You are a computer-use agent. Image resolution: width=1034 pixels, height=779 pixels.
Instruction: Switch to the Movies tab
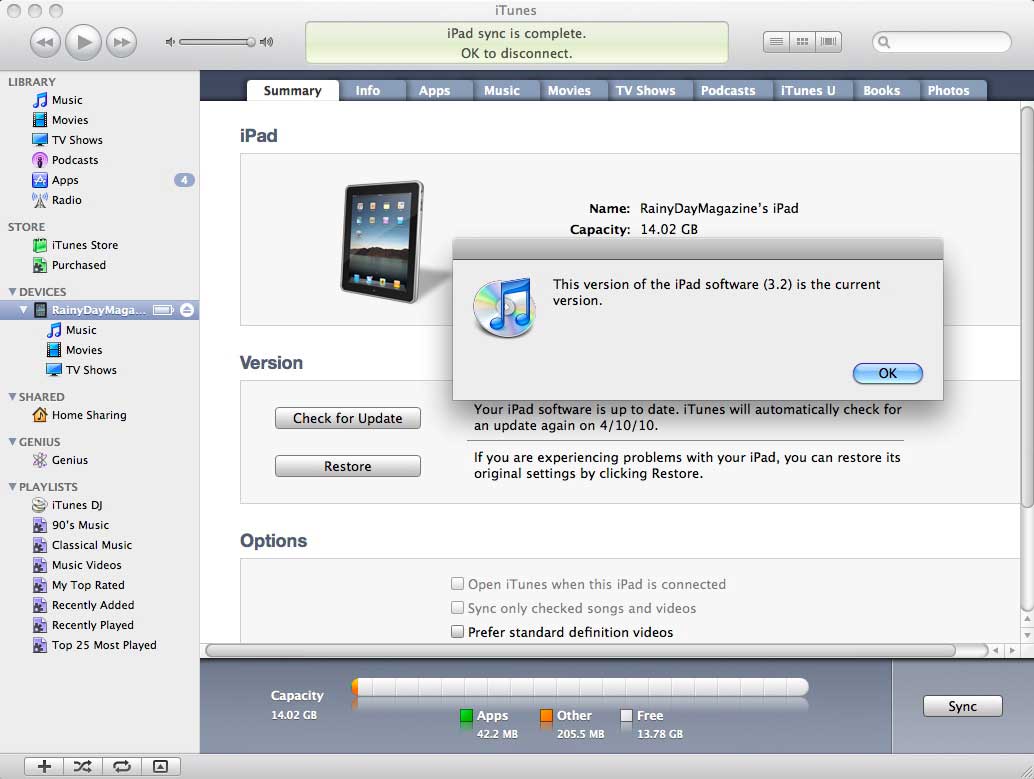click(x=569, y=90)
